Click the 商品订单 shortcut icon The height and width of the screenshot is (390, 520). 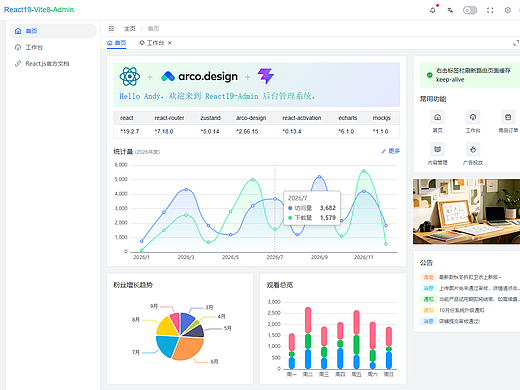point(508,117)
